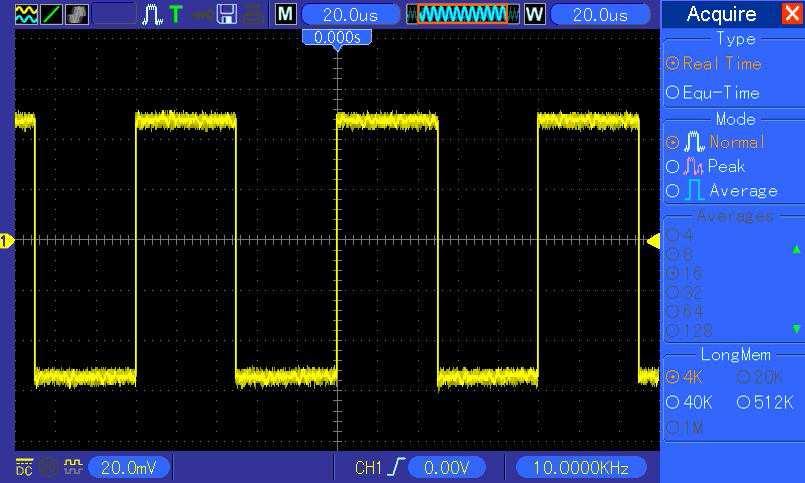Select 16 averages option
805x483 pixels.
tap(684, 273)
